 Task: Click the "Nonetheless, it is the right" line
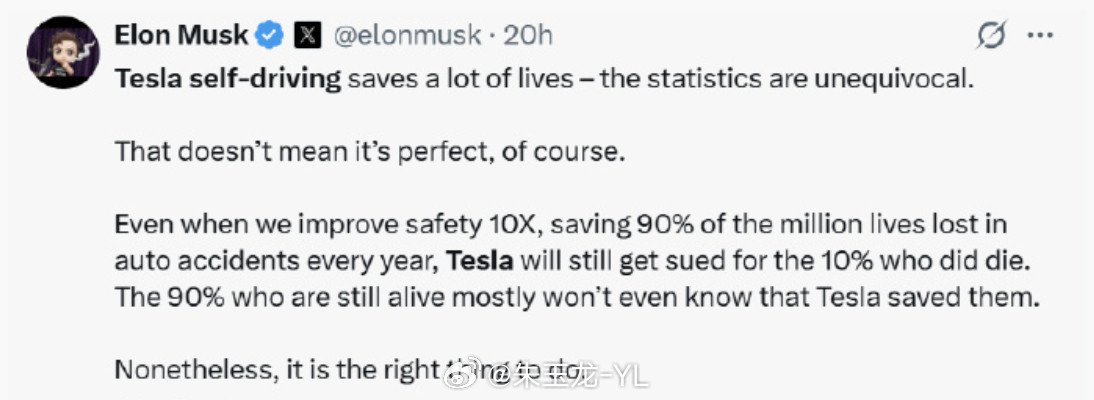[275, 369]
